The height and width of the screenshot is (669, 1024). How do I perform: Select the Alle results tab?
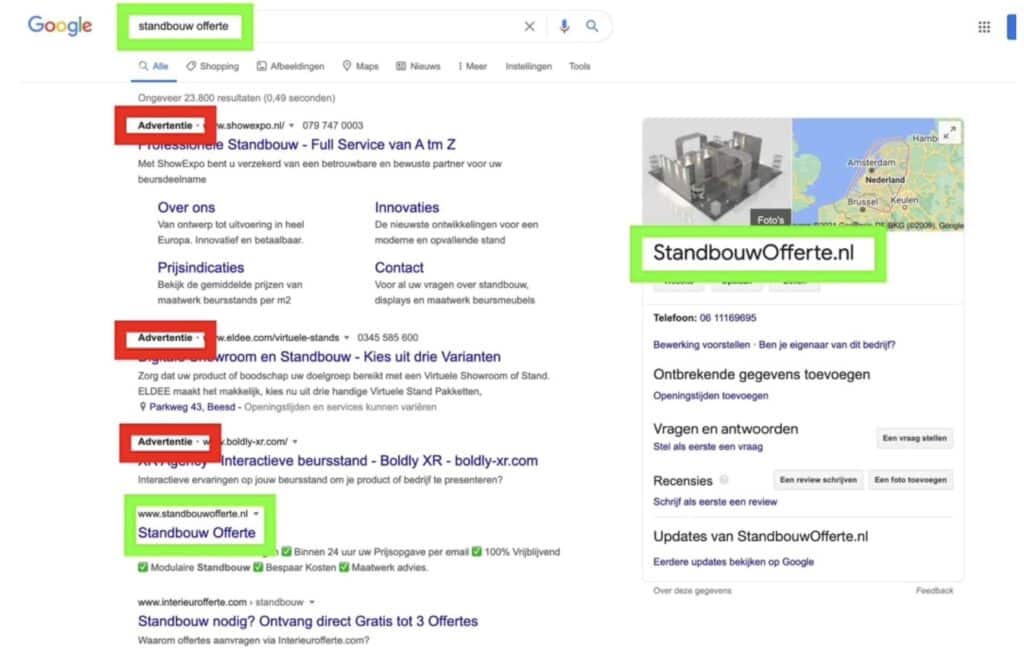point(153,66)
